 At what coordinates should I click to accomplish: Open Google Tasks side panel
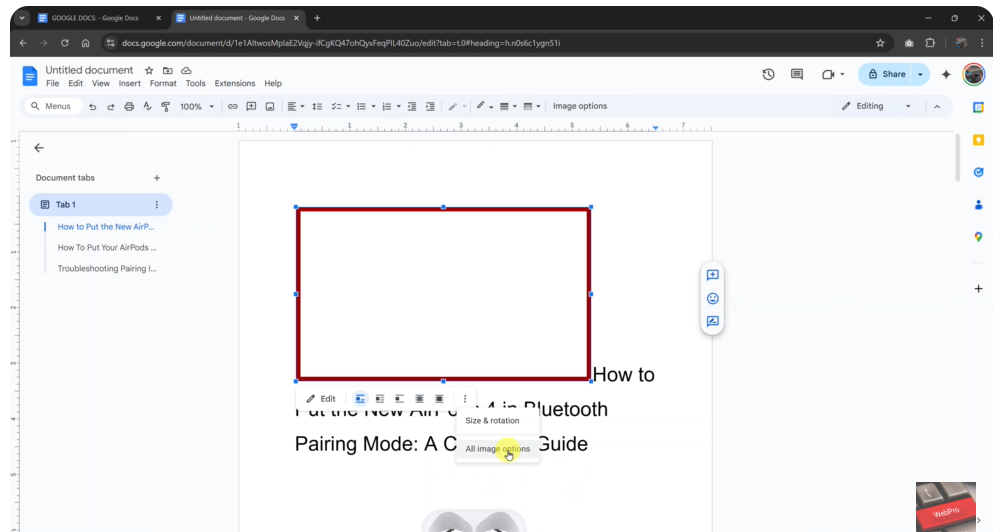[978, 172]
